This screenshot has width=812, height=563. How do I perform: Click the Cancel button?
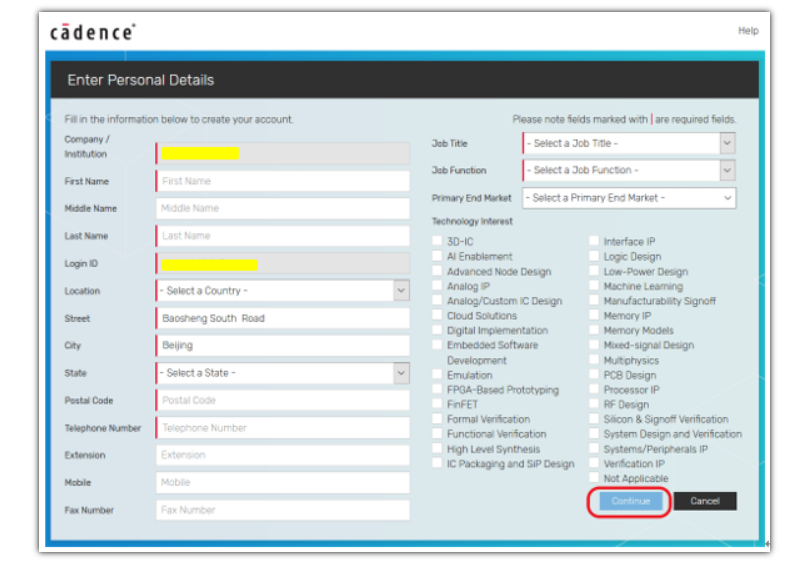pos(704,501)
